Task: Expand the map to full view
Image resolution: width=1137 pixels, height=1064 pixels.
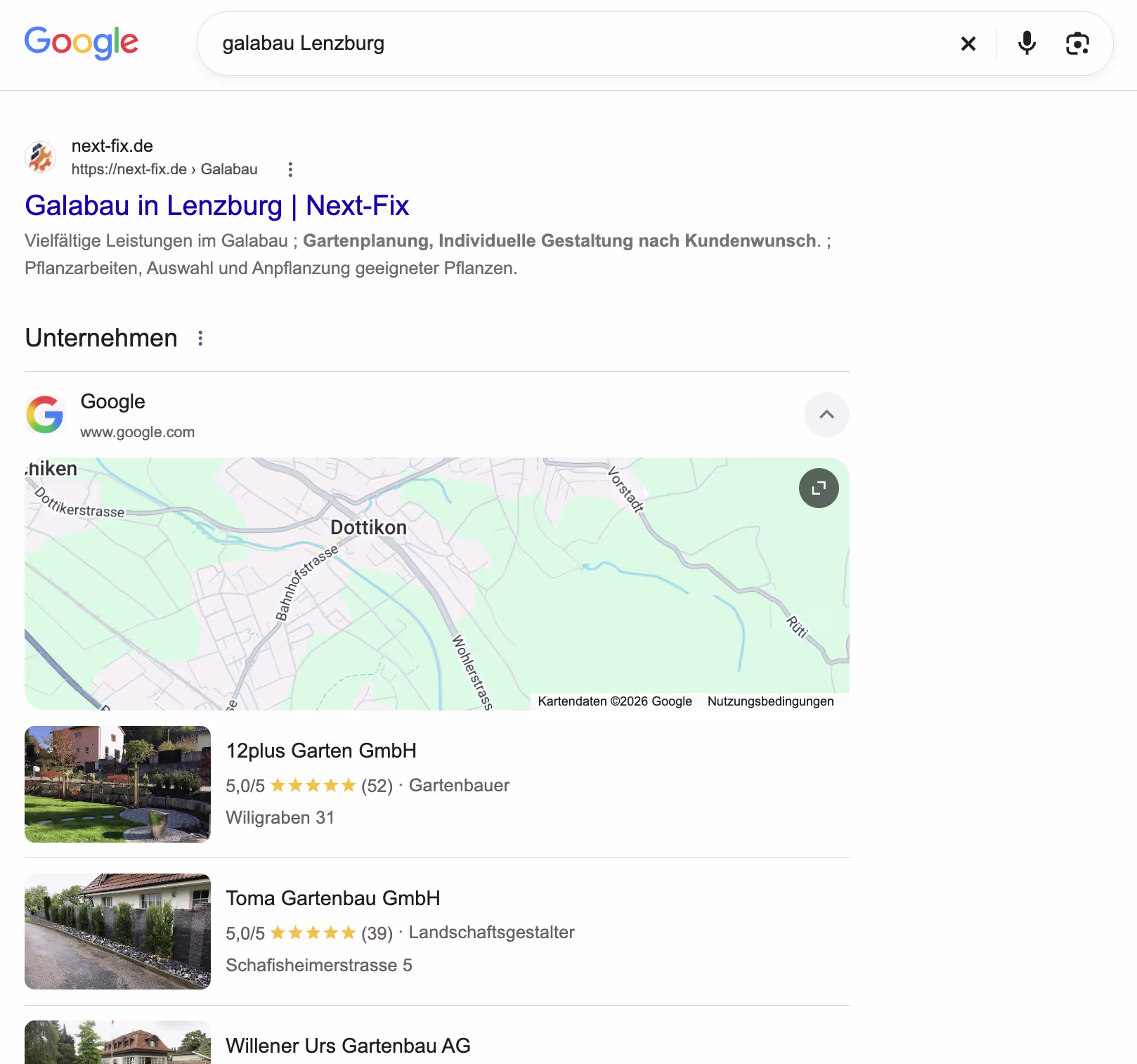Action: click(819, 488)
